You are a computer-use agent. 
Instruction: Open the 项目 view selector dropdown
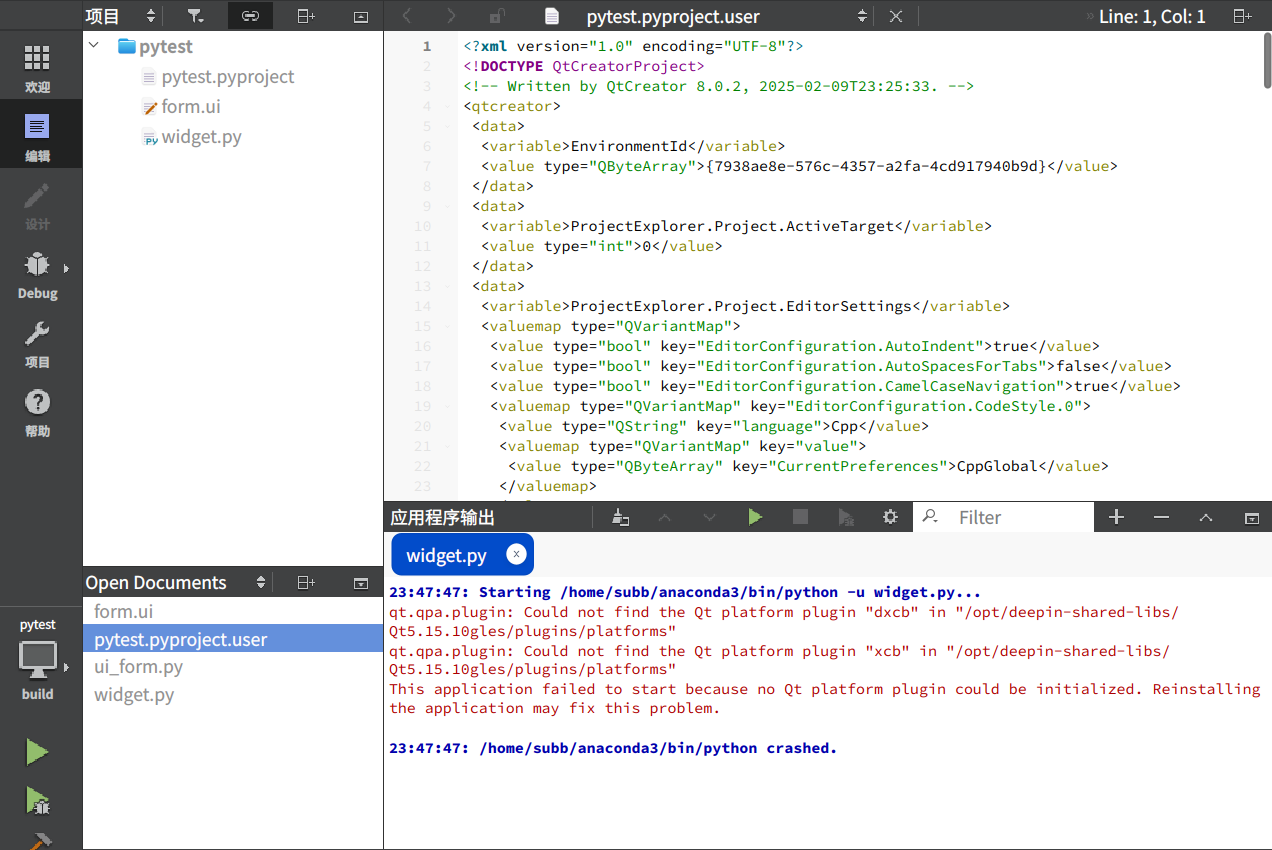121,16
